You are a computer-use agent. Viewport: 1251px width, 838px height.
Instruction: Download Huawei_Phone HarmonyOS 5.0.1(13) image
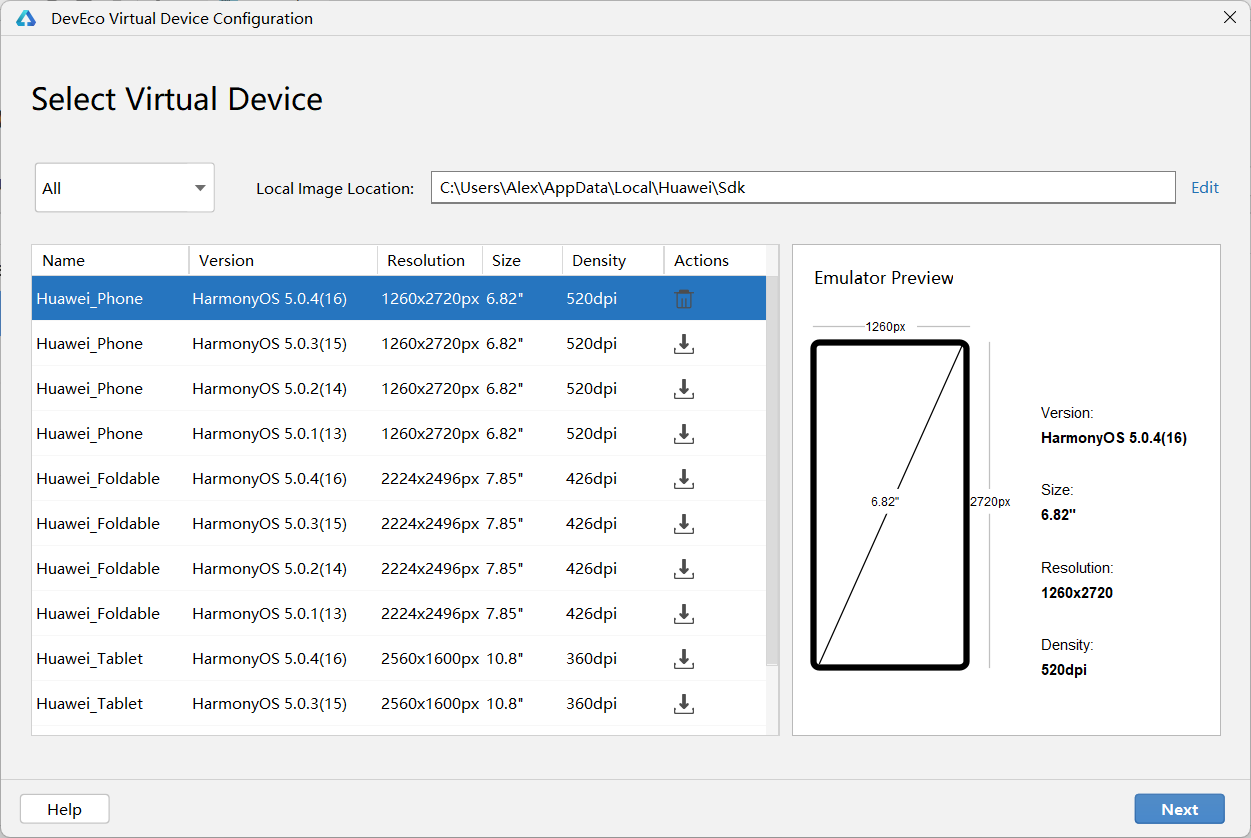click(684, 434)
